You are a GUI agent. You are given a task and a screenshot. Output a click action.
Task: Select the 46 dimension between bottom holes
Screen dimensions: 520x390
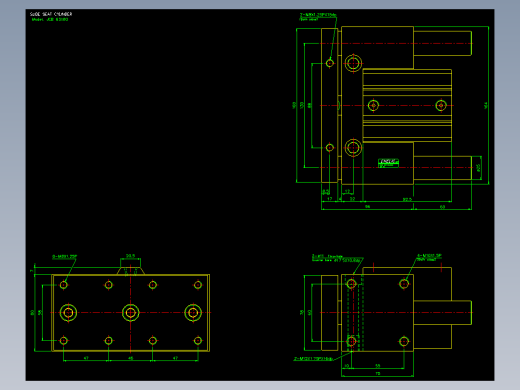131,358
